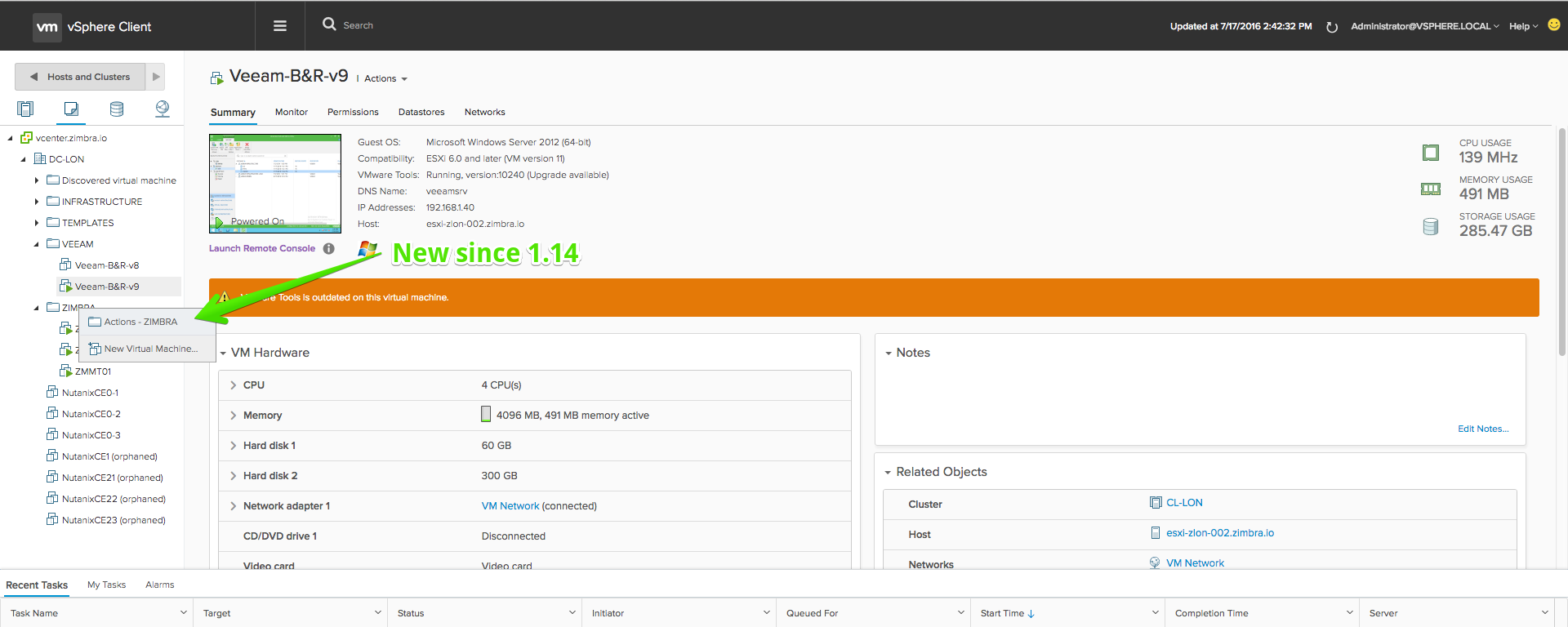Expand the Discovered virtual machine folder
The height and width of the screenshot is (627, 1568).
tap(37, 180)
